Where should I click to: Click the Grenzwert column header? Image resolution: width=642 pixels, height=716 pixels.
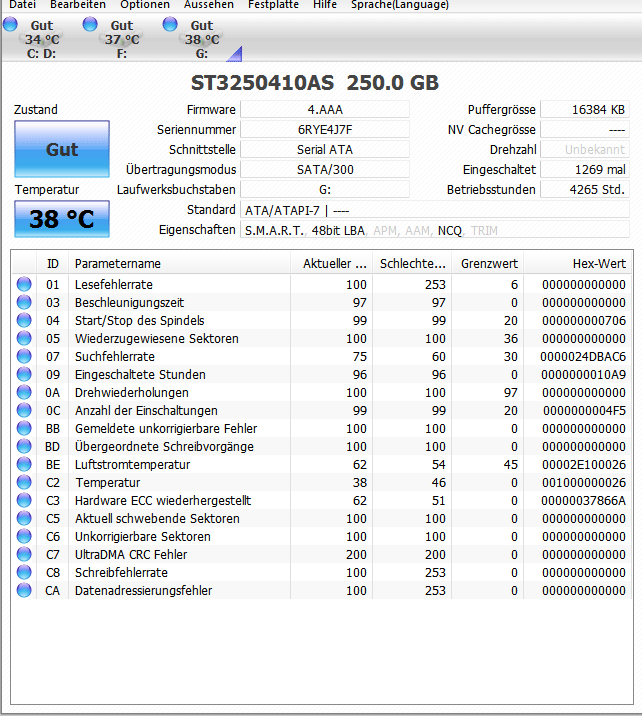point(488,263)
